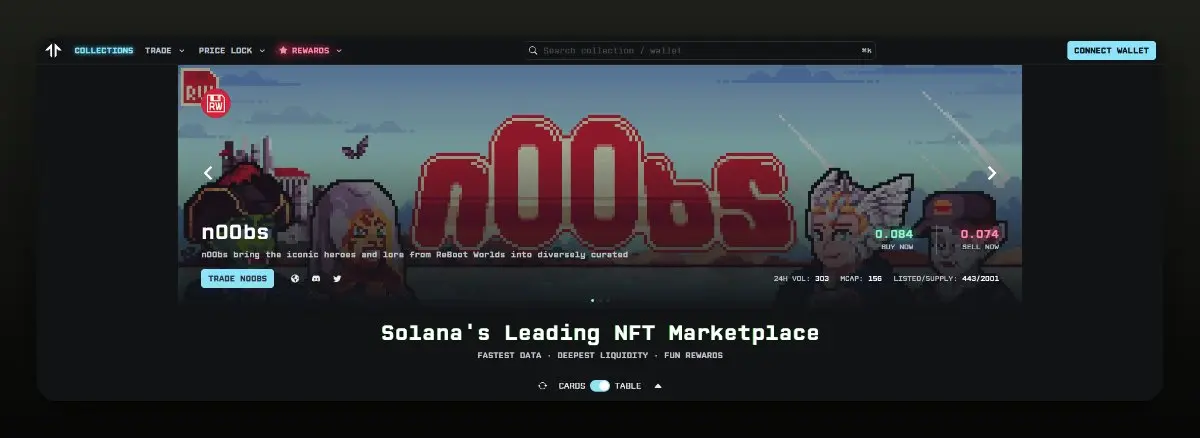The height and width of the screenshot is (438, 1200).
Task: Click the Tensor logo icon in navbar
Action: (53, 50)
